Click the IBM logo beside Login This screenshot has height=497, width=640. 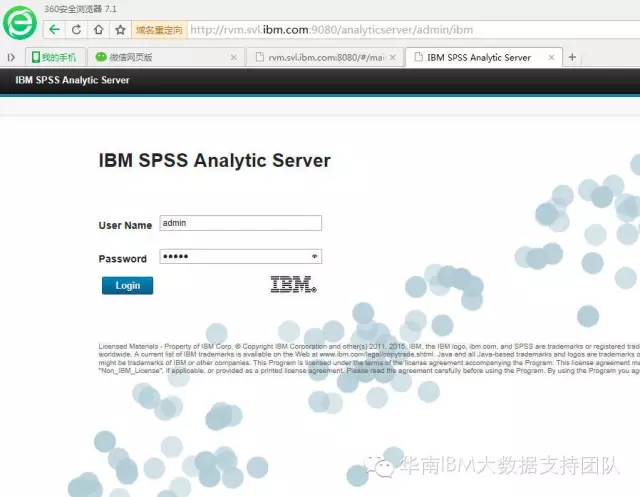(293, 284)
